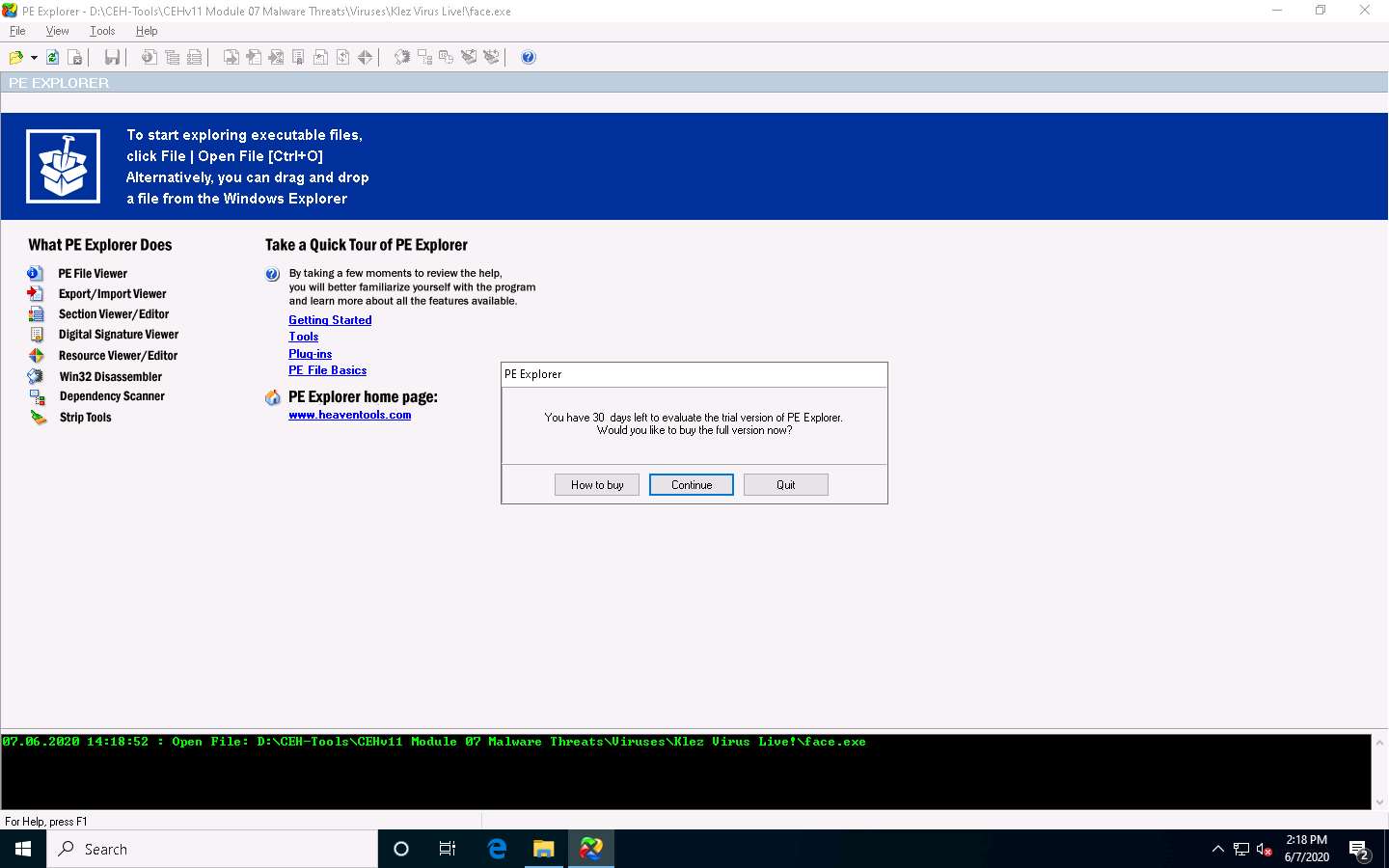The height and width of the screenshot is (868, 1389).
Task: Show hidden tray icons chevron
Action: click(1217, 849)
